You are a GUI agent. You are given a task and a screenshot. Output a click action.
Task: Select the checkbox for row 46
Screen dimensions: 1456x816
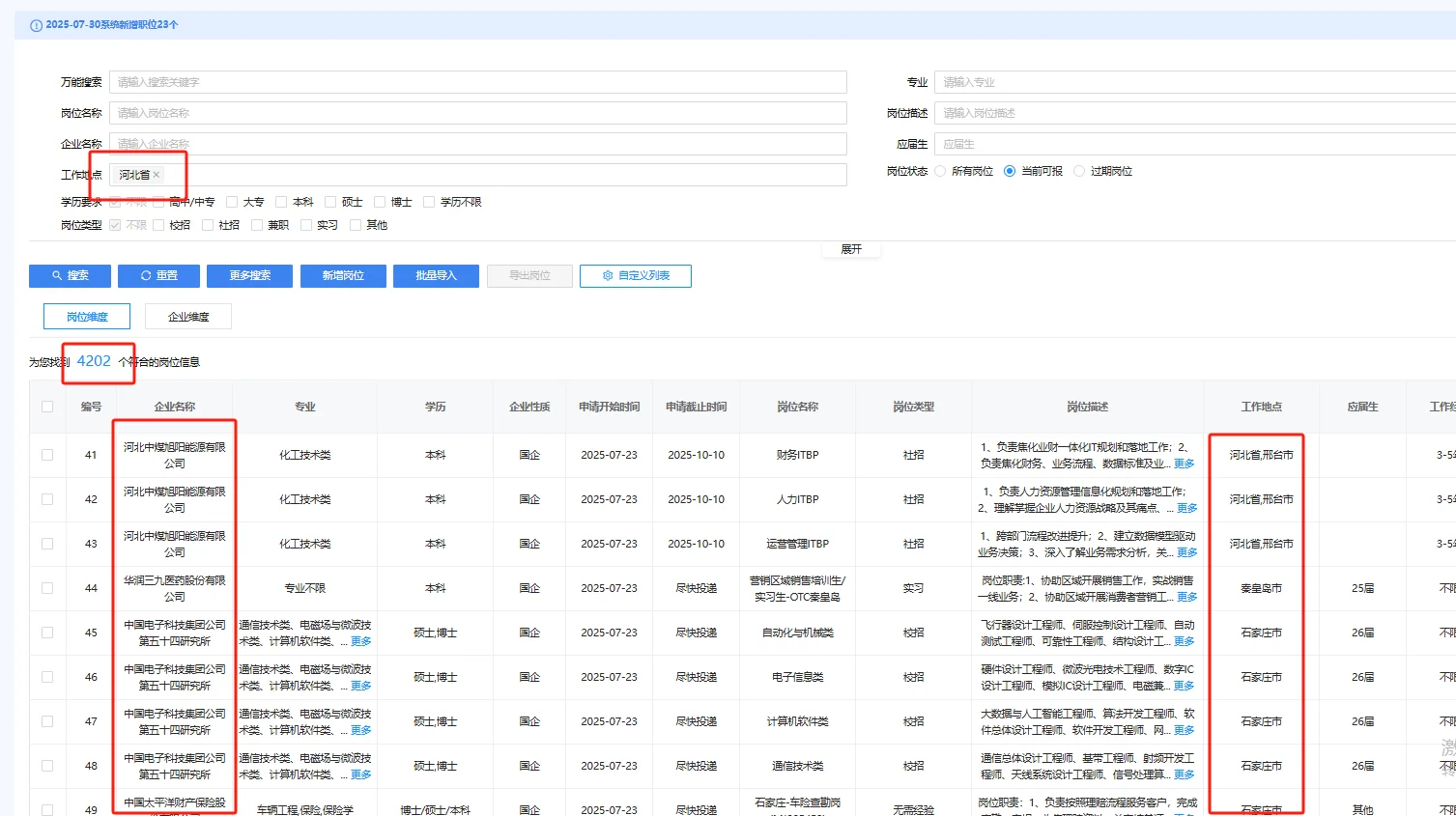pyautogui.click(x=47, y=677)
